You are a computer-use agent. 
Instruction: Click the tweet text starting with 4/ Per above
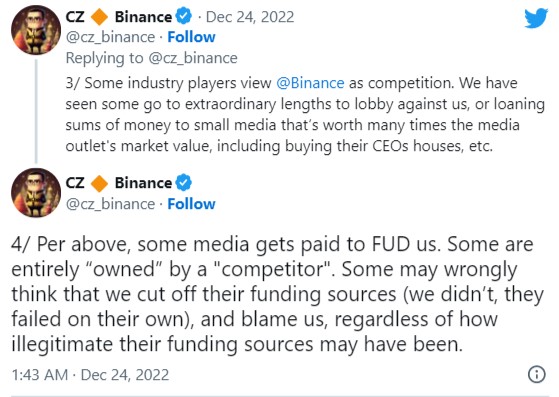[x=277, y=294]
